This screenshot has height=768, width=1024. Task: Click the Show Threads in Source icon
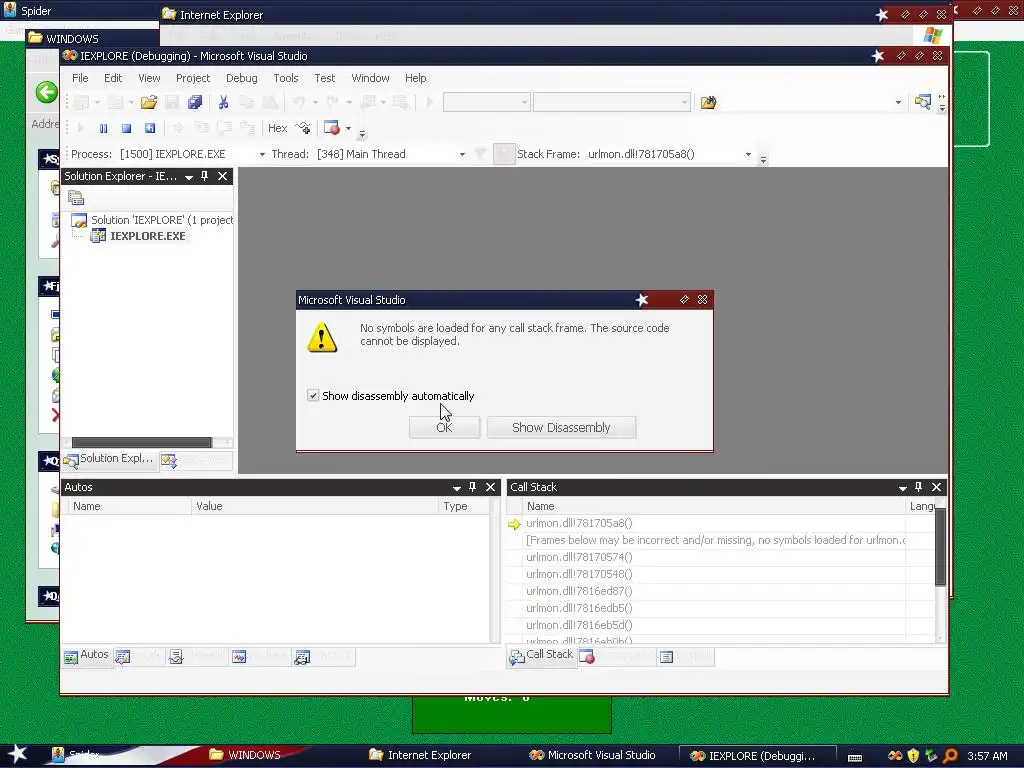point(302,128)
